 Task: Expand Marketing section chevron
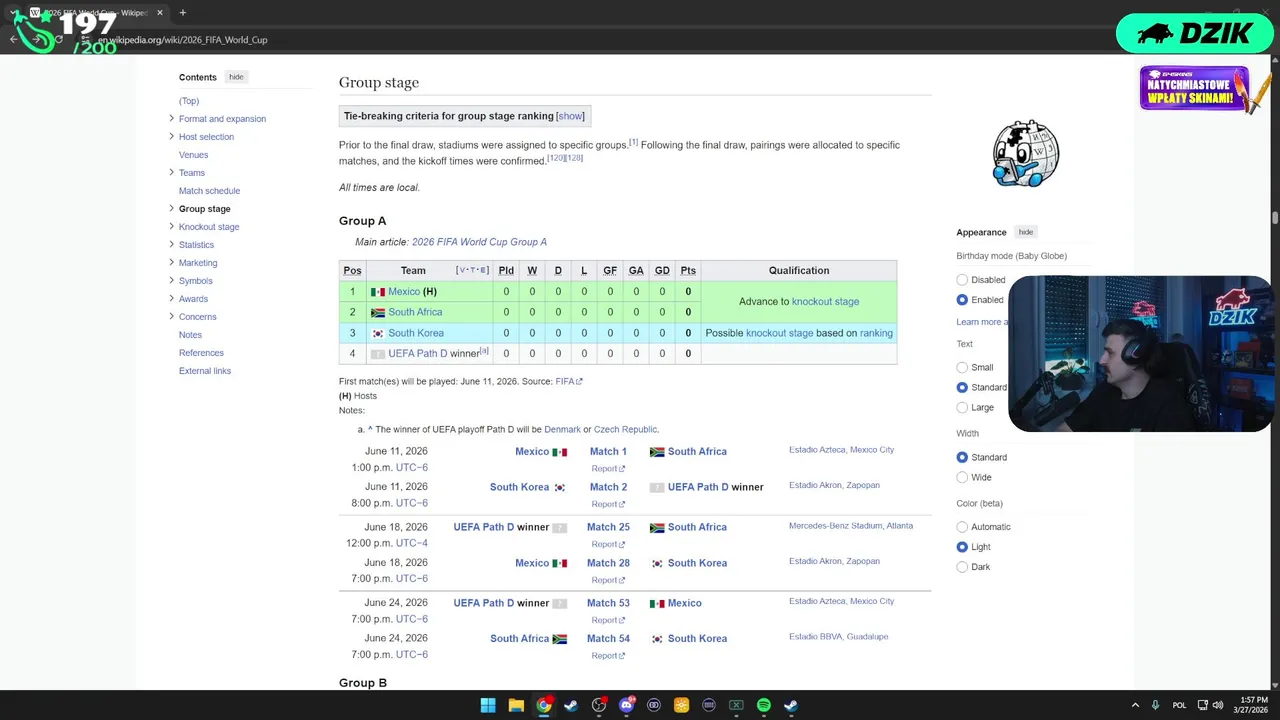point(171,263)
